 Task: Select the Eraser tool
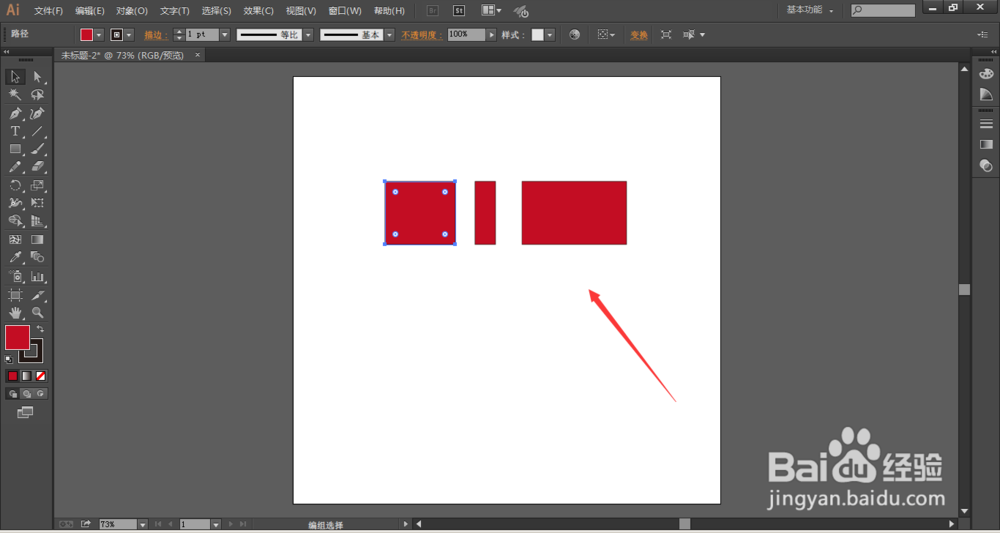tap(38, 167)
